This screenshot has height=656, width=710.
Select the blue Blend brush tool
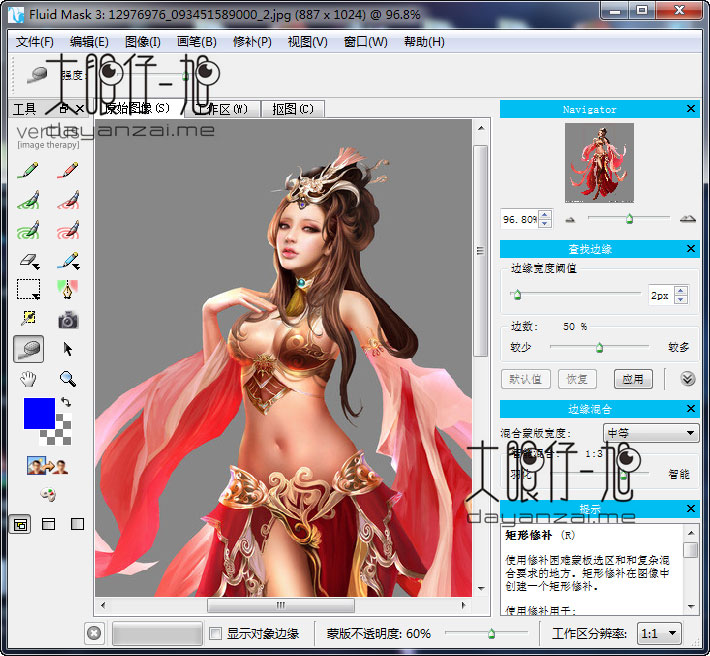68,260
